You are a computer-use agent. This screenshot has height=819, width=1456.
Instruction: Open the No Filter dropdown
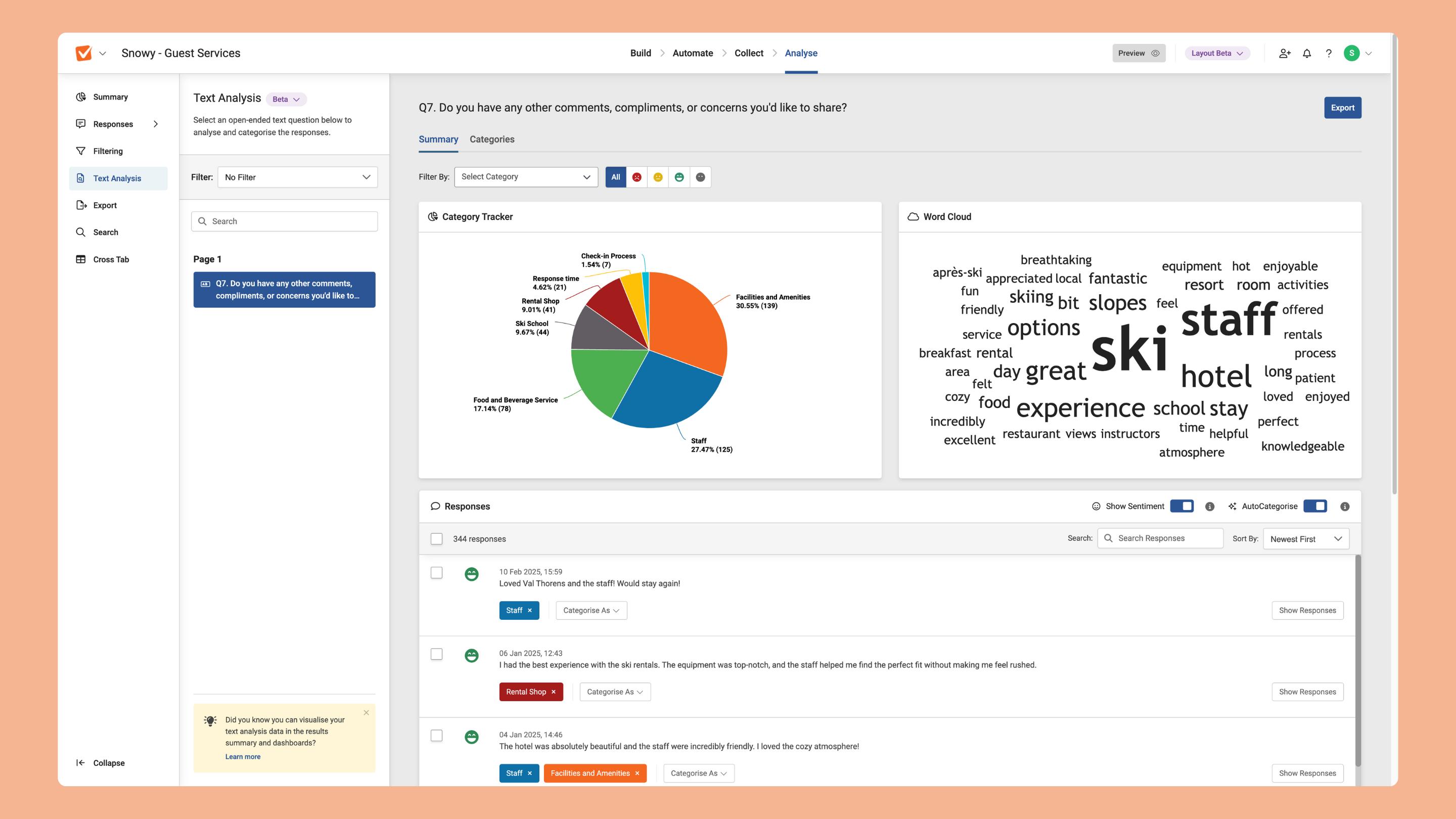(x=297, y=177)
